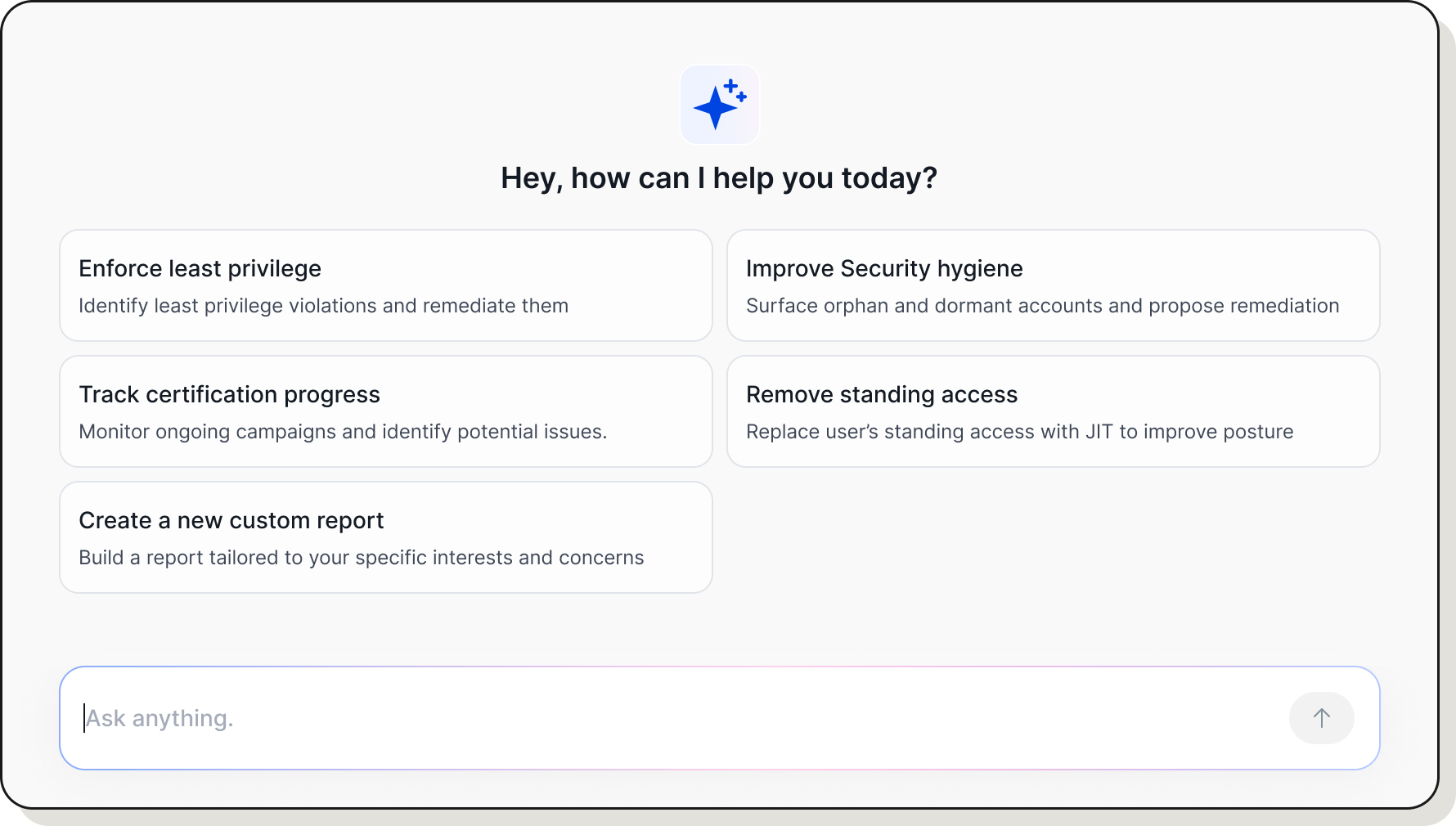Click the four-pointed star in the logo
Viewport: 1456px width, 826px height.
click(x=714, y=109)
